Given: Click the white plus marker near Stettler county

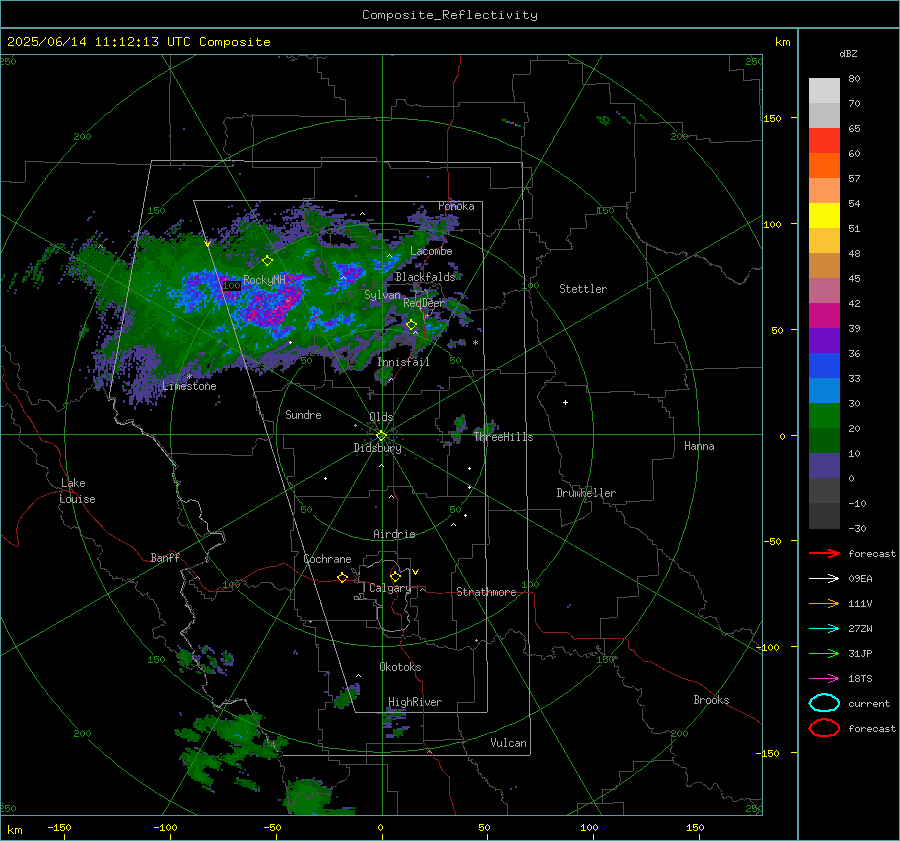Looking at the screenshot, I should (x=565, y=402).
